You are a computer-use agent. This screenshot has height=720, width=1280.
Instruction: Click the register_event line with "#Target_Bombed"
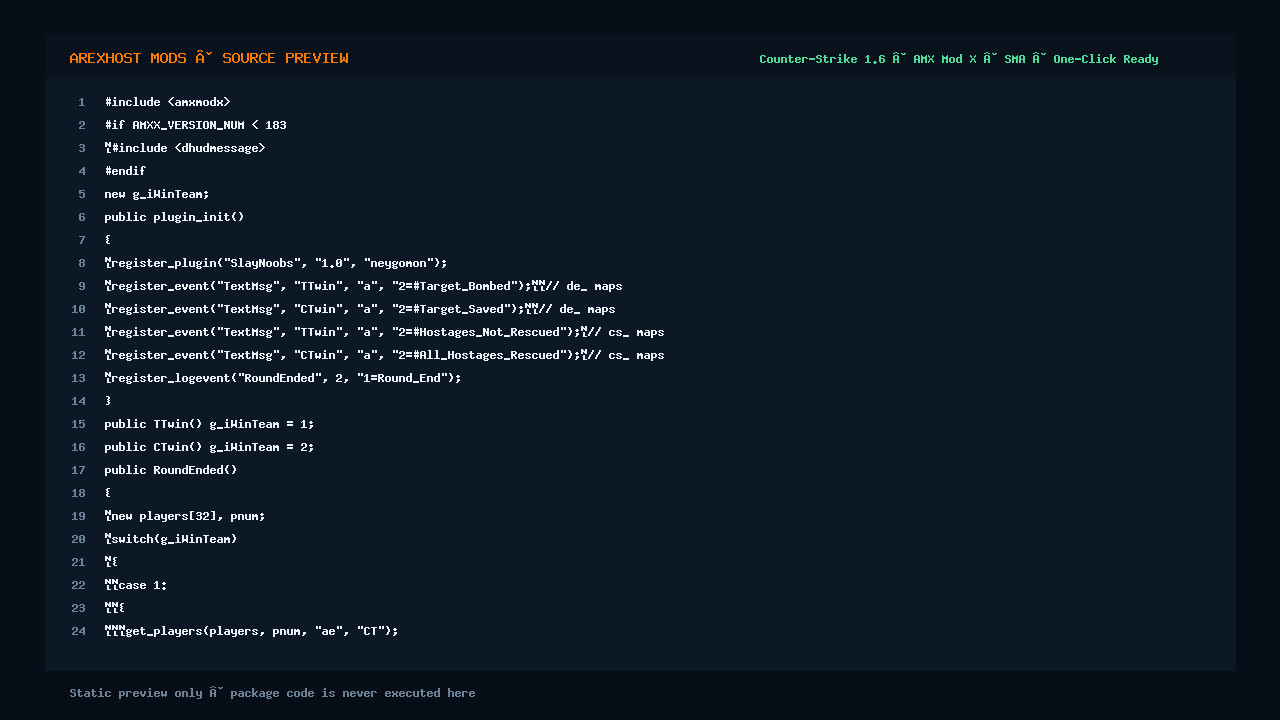363,286
